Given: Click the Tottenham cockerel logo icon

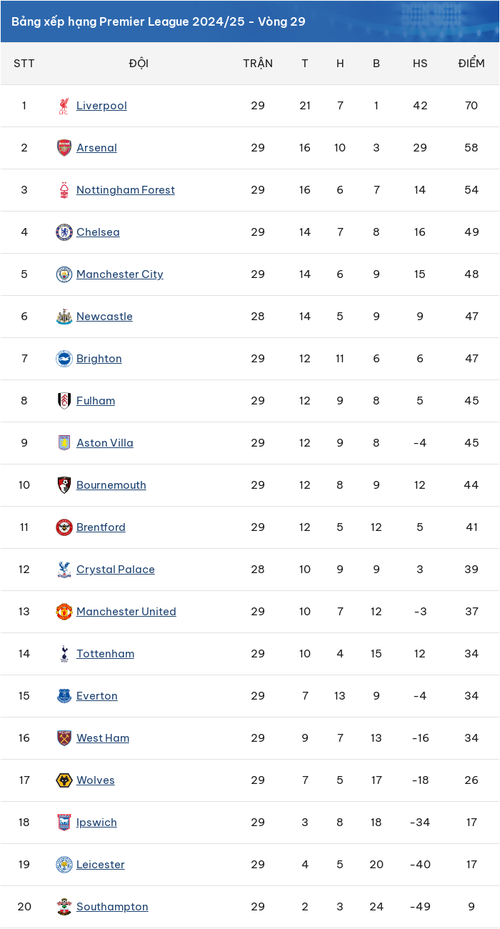Looking at the screenshot, I should (x=64, y=653).
